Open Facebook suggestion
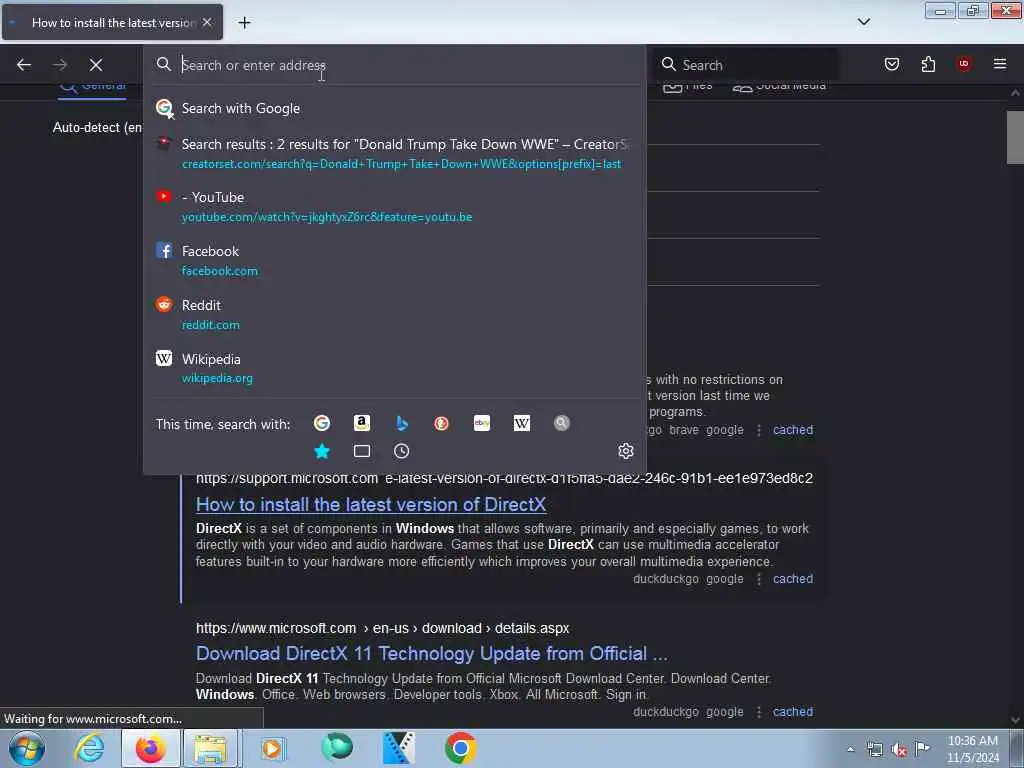This screenshot has height=768, width=1024. pos(394,261)
